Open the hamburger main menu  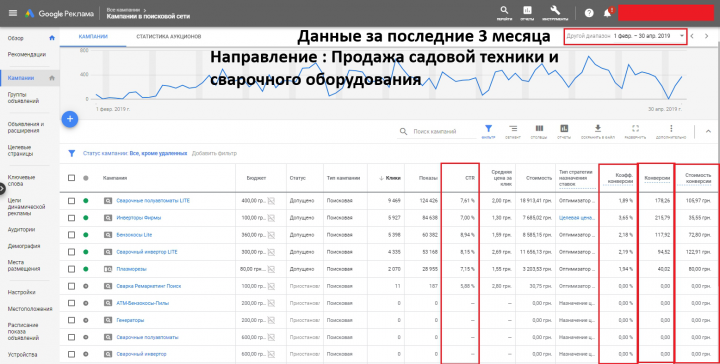pyautogui.click(x=13, y=13)
